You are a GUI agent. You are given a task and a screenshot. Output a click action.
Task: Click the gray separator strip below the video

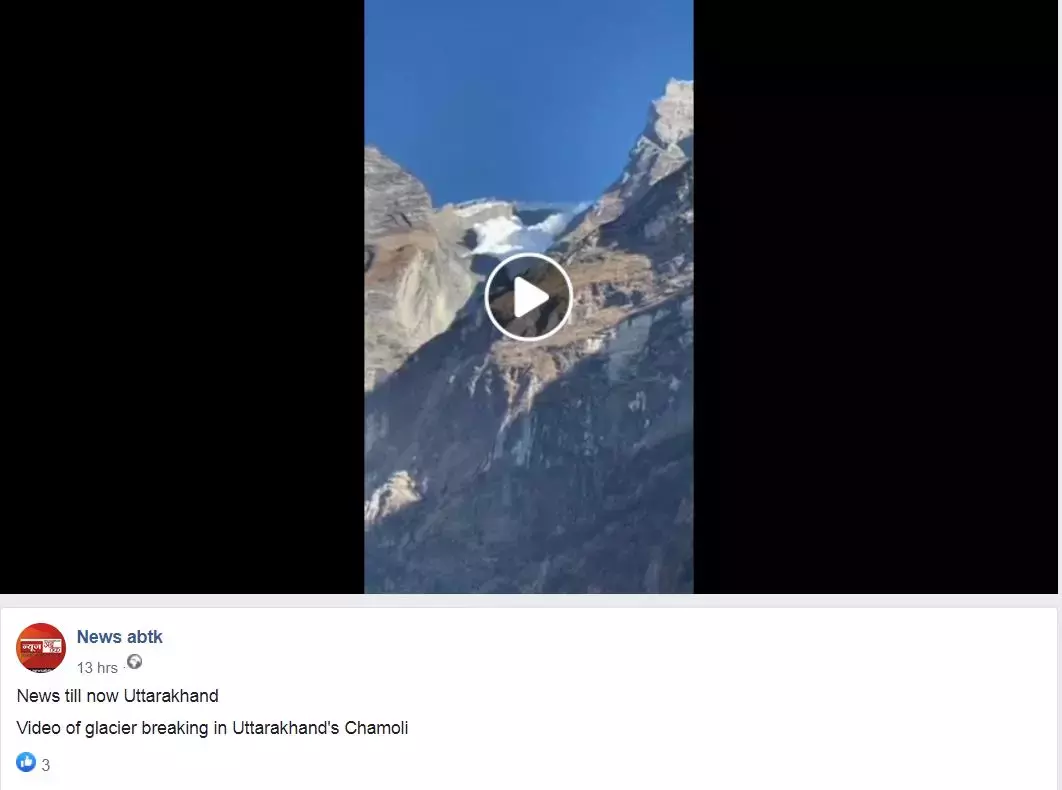tap(528, 600)
